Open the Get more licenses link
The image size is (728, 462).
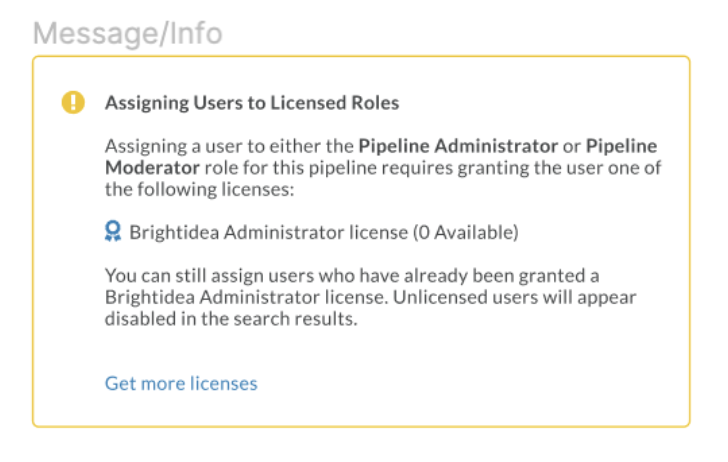click(x=181, y=384)
